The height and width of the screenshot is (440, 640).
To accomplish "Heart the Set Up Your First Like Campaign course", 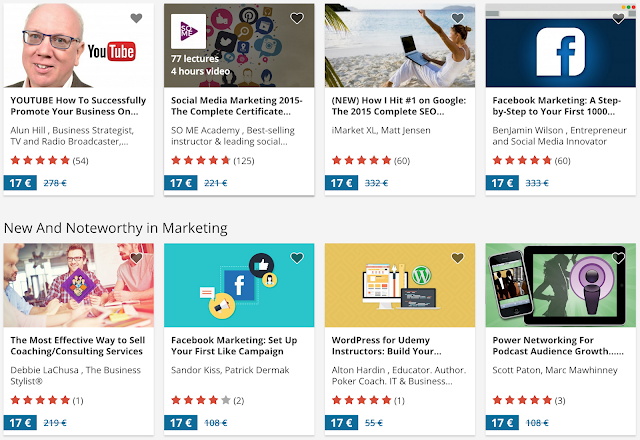I will click(297, 258).
